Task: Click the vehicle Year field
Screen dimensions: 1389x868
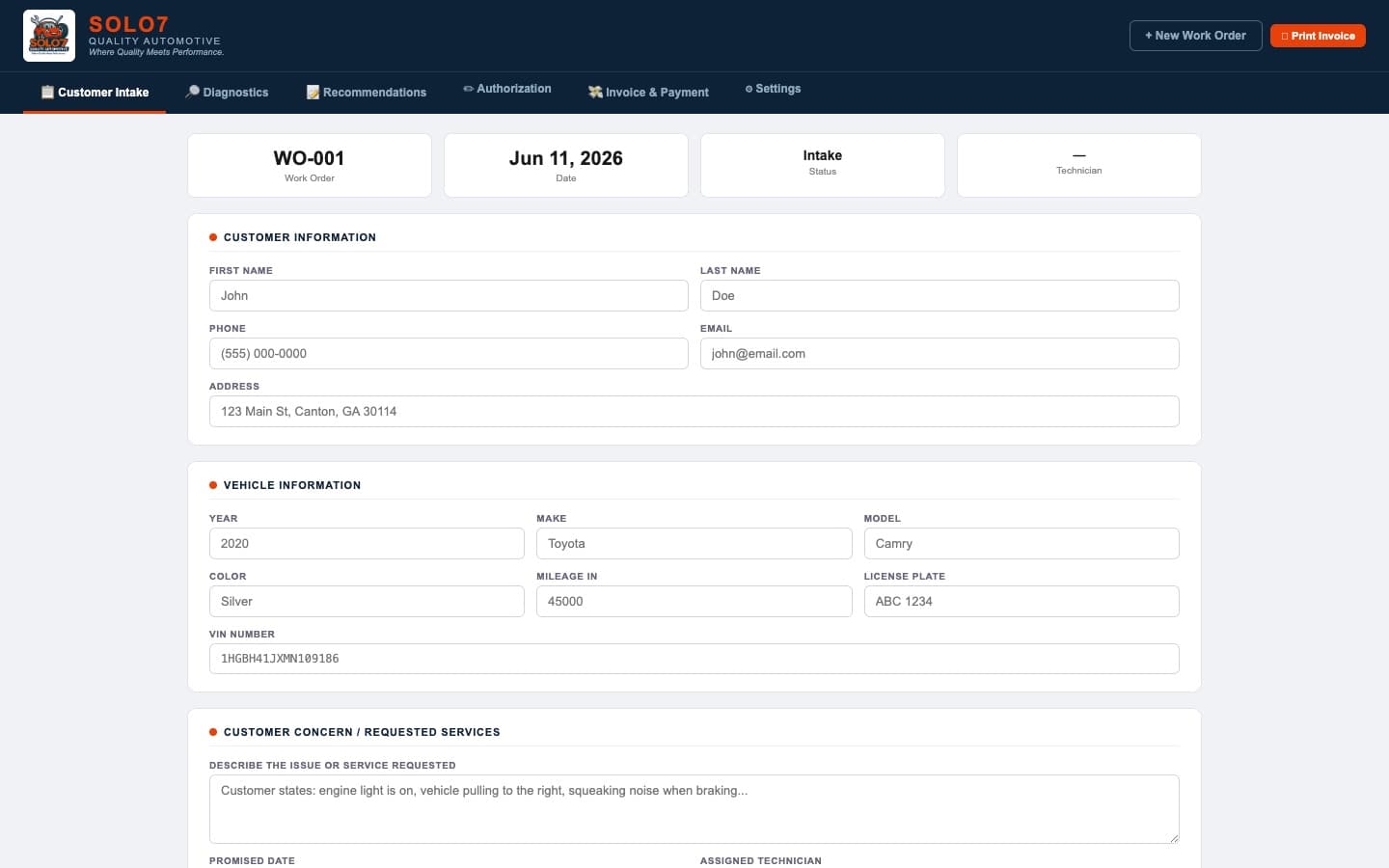Action: click(367, 543)
